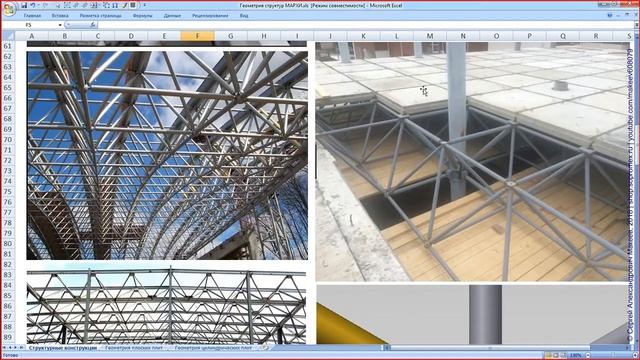Select column B header
The height and width of the screenshot is (360, 640).
(x=64, y=36)
